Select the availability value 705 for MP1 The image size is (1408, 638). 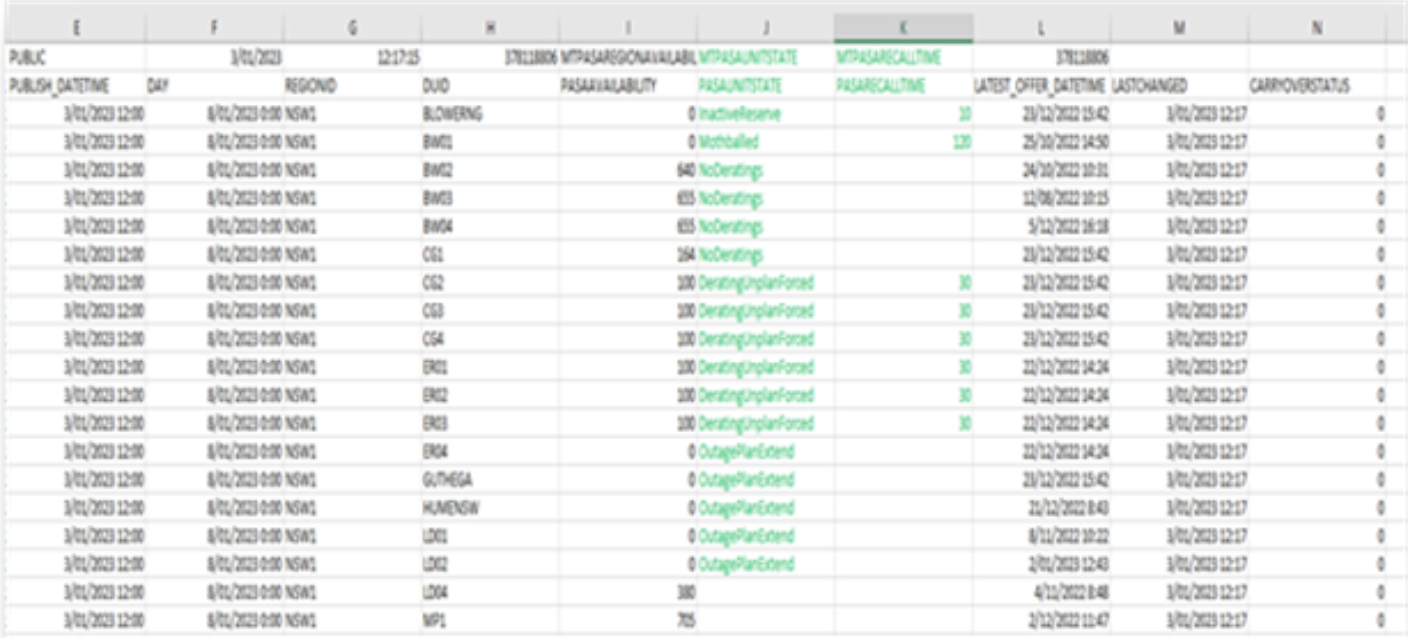coord(685,619)
